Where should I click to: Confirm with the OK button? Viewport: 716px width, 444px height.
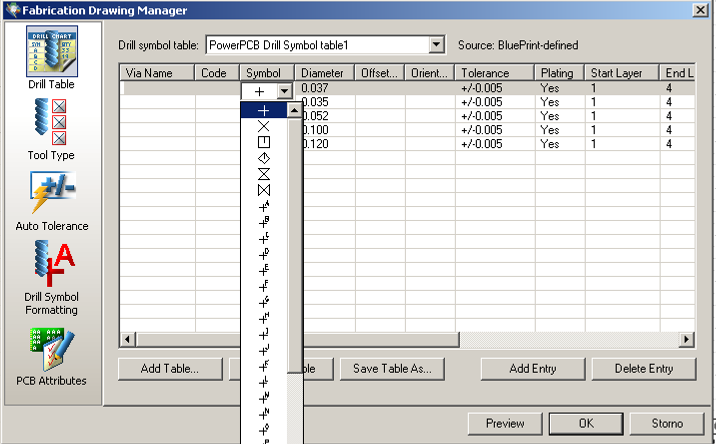(586, 424)
